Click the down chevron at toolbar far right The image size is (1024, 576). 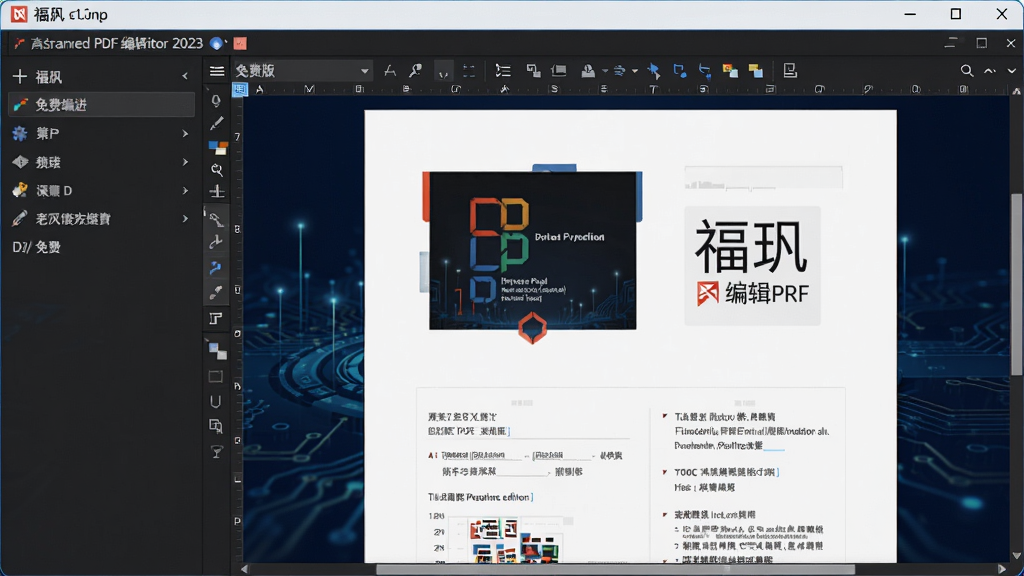pos(1012,71)
